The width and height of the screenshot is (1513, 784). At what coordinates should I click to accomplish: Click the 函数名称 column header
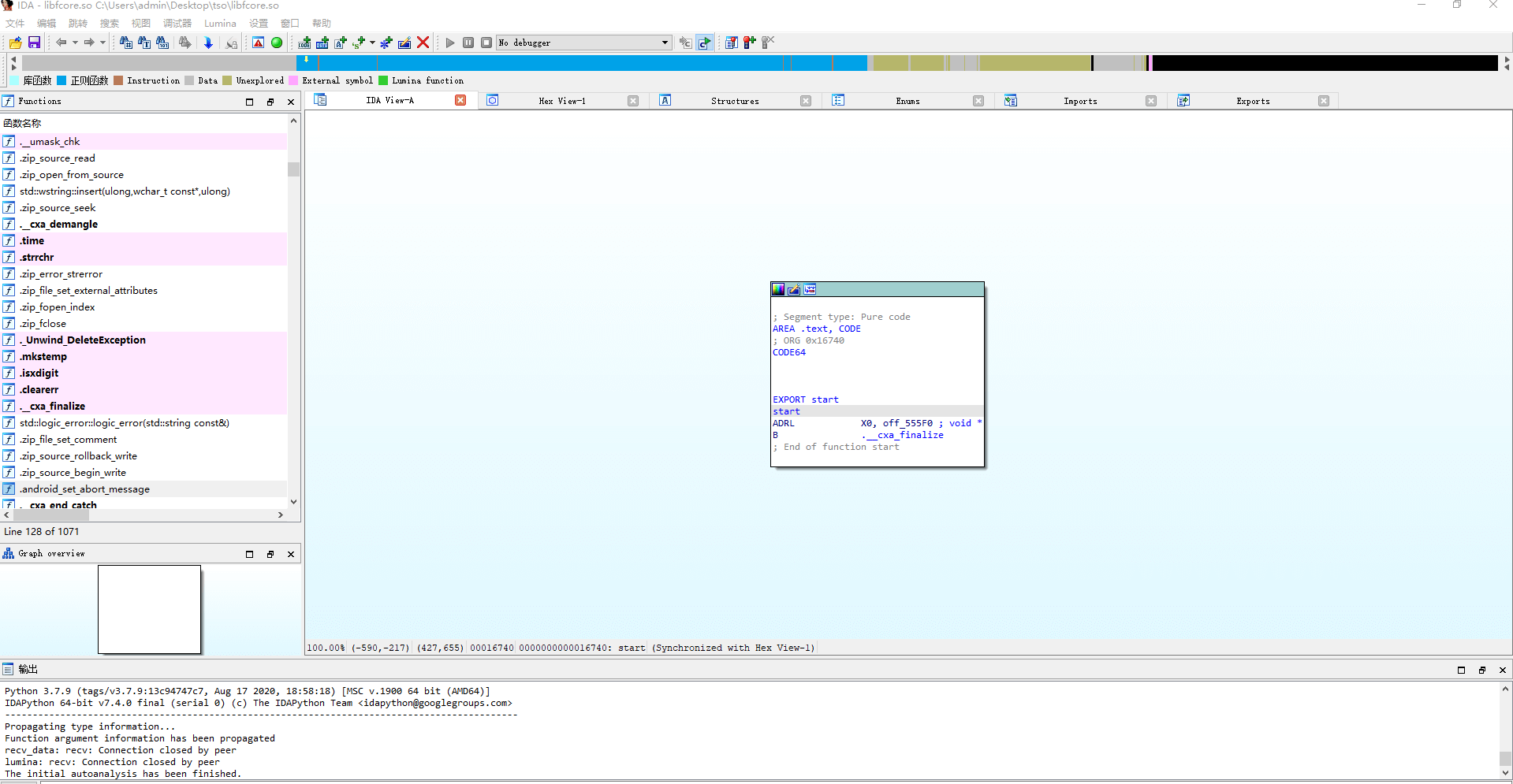(143, 123)
